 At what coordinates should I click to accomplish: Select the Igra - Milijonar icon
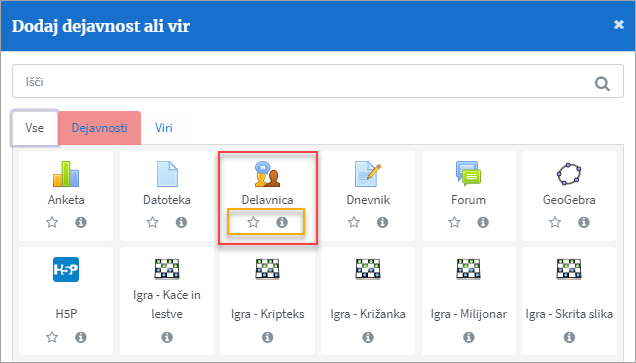coord(468,269)
